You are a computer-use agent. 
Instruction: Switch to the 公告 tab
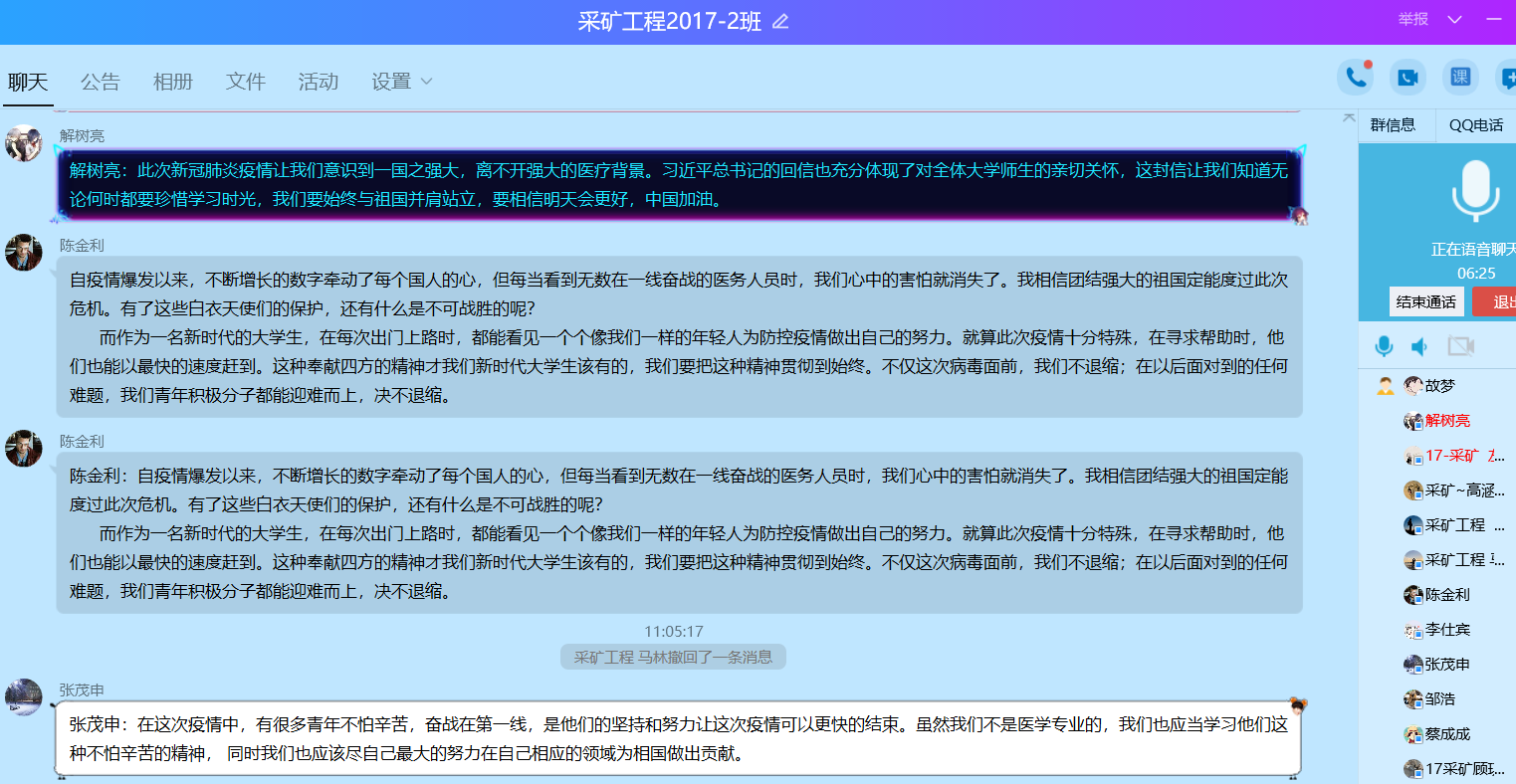pos(101,82)
